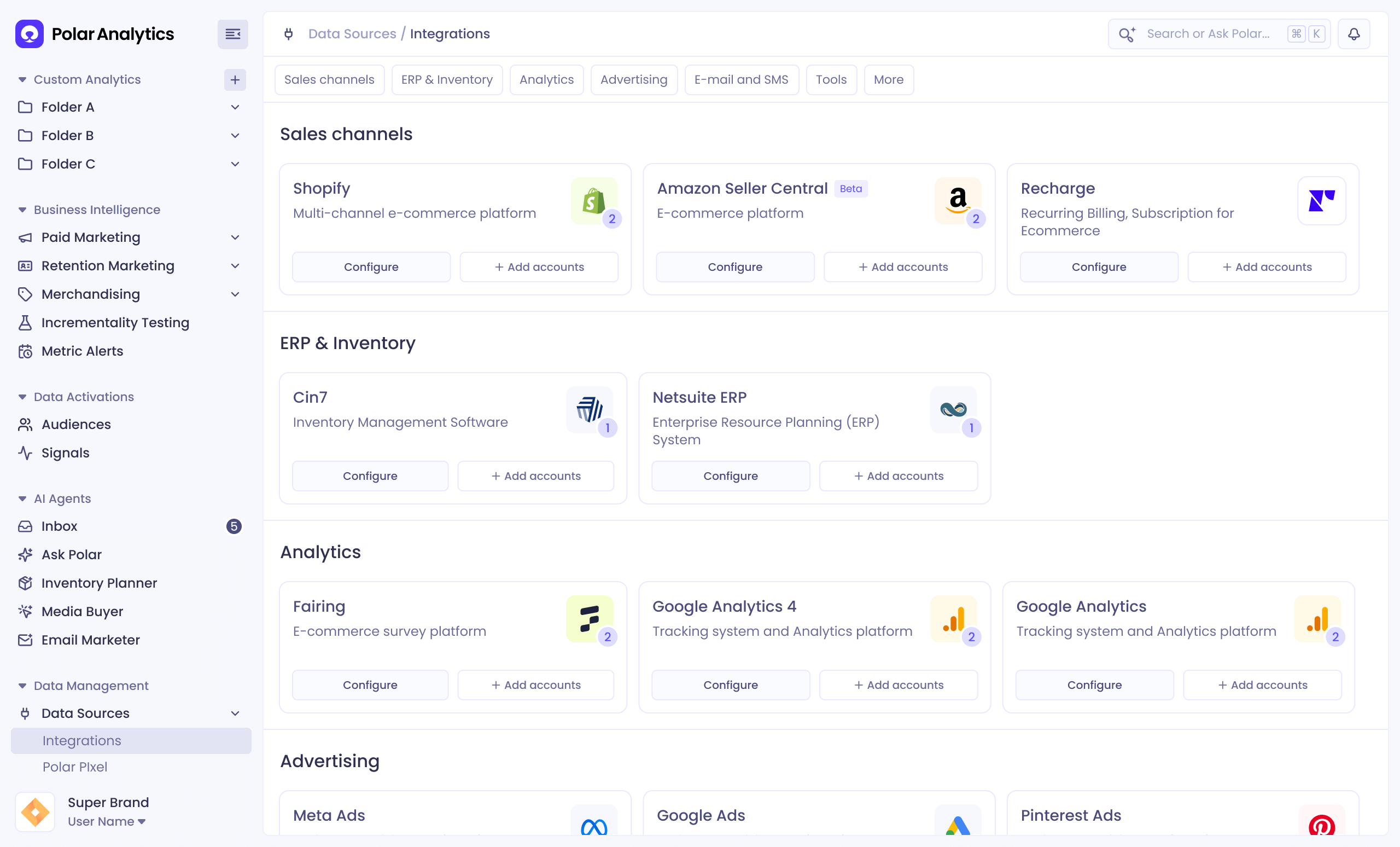
Task: Open the User Name account dropdown
Action: click(106, 821)
